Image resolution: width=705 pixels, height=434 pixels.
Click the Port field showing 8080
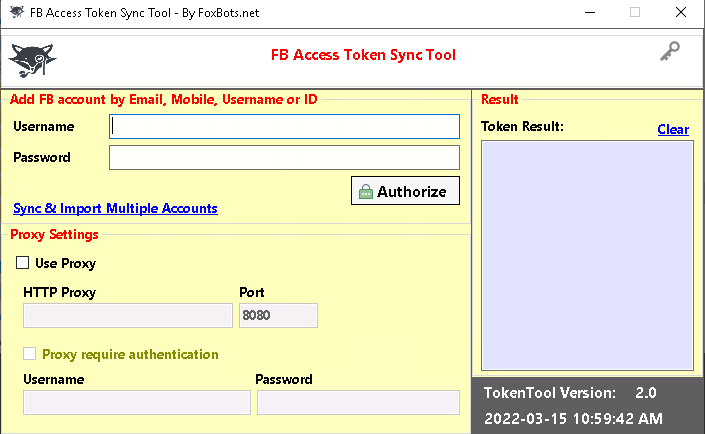(278, 315)
